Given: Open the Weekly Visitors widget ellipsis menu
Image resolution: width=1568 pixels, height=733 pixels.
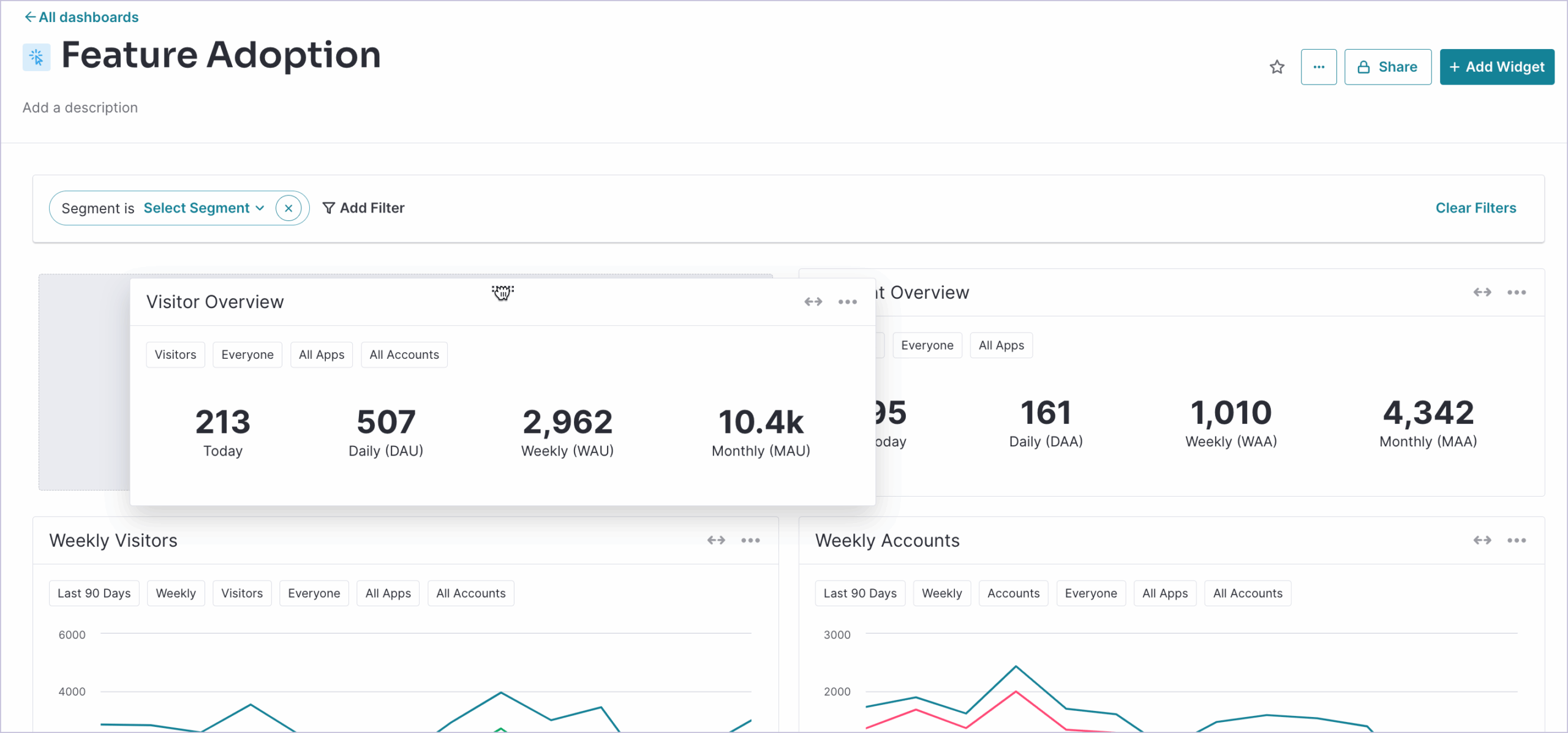Looking at the screenshot, I should coord(751,540).
